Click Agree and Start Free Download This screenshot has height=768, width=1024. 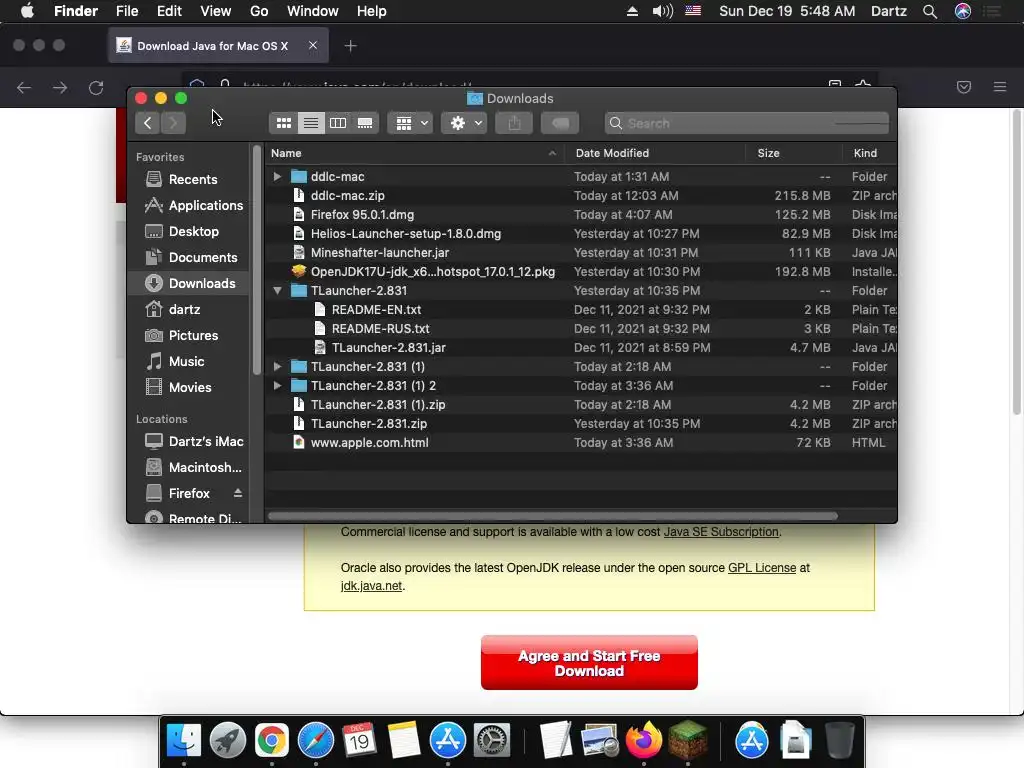(589, 662)
